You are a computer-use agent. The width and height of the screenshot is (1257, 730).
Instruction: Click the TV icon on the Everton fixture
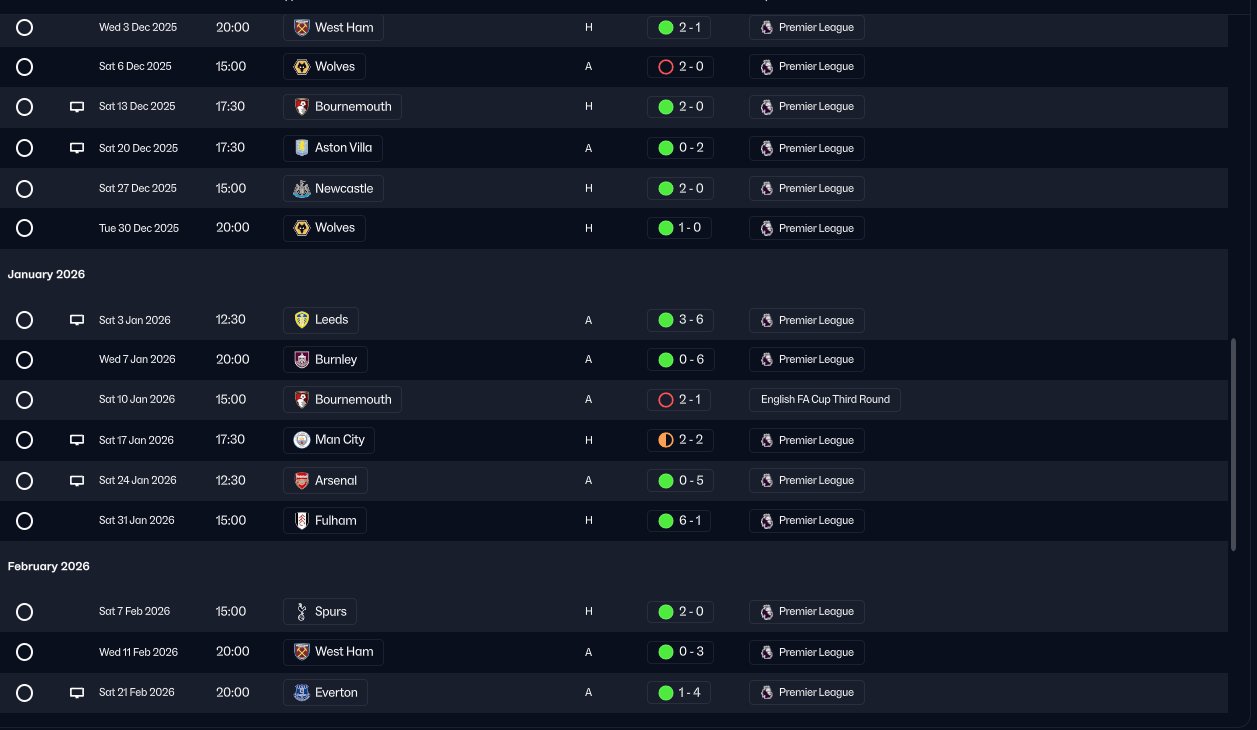pos(77,693)
